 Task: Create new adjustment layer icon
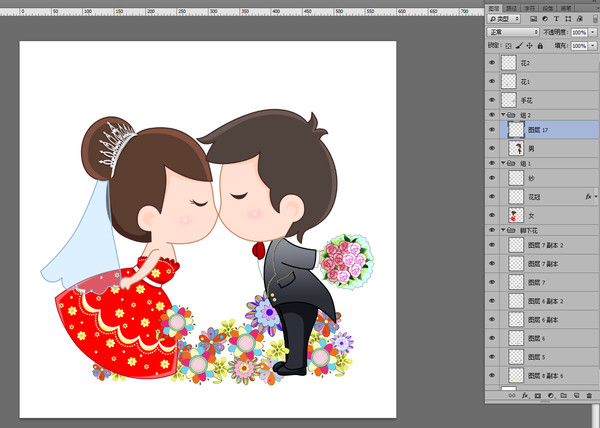click(551, 396)
